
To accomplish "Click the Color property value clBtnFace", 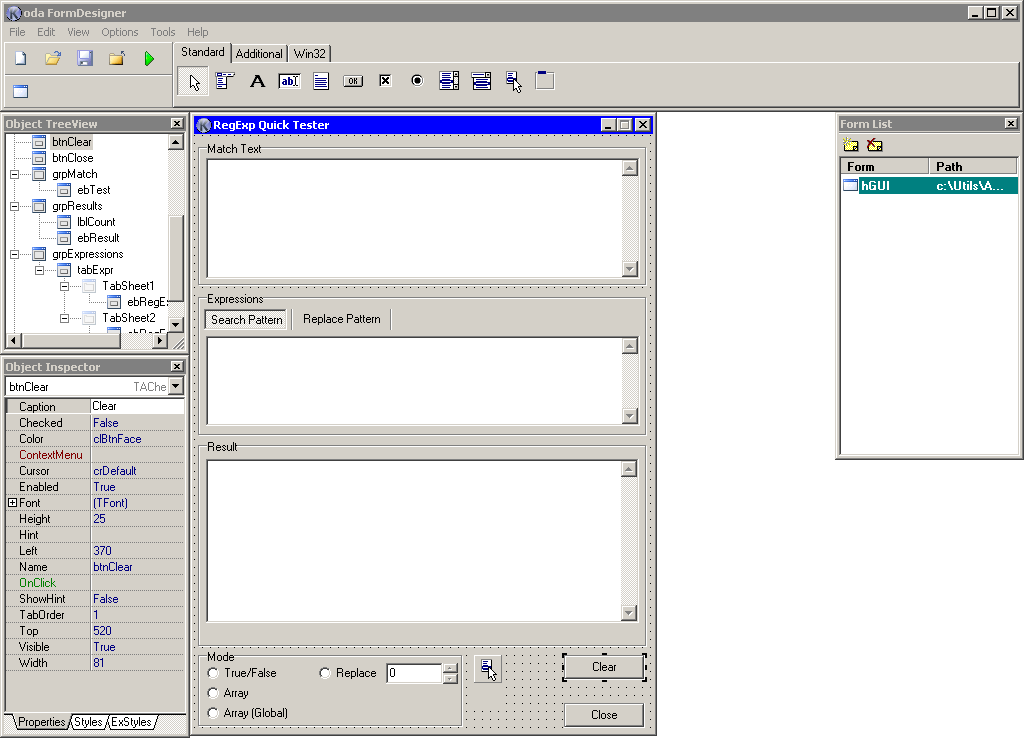I will pos(118,439).
